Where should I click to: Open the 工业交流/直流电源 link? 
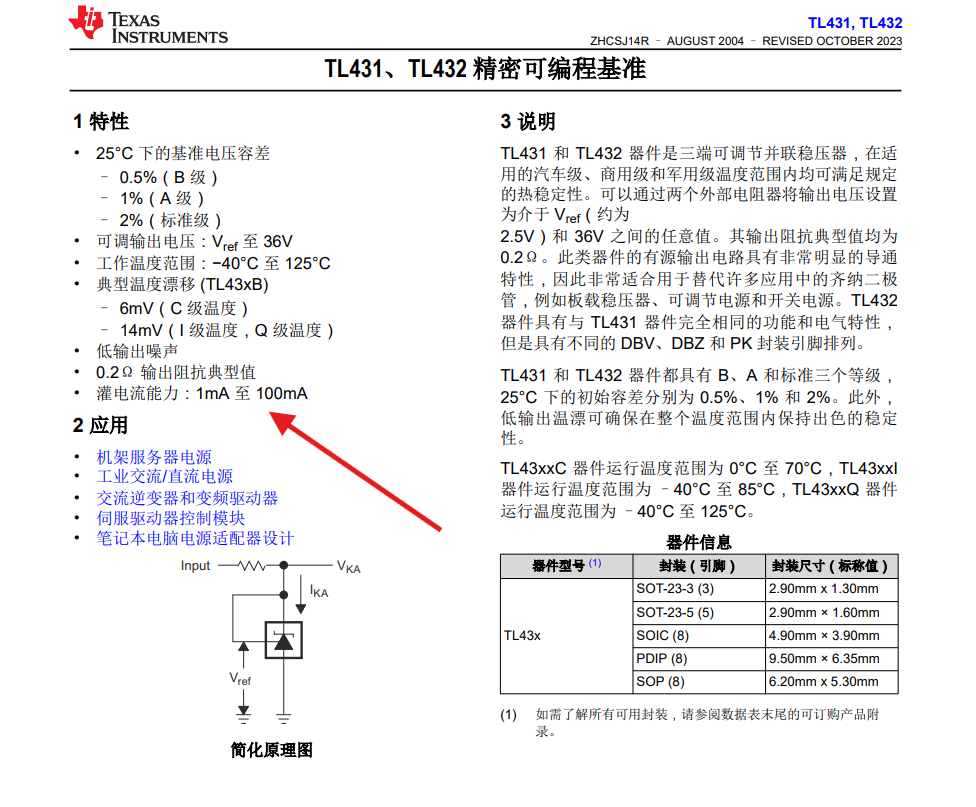164,477
